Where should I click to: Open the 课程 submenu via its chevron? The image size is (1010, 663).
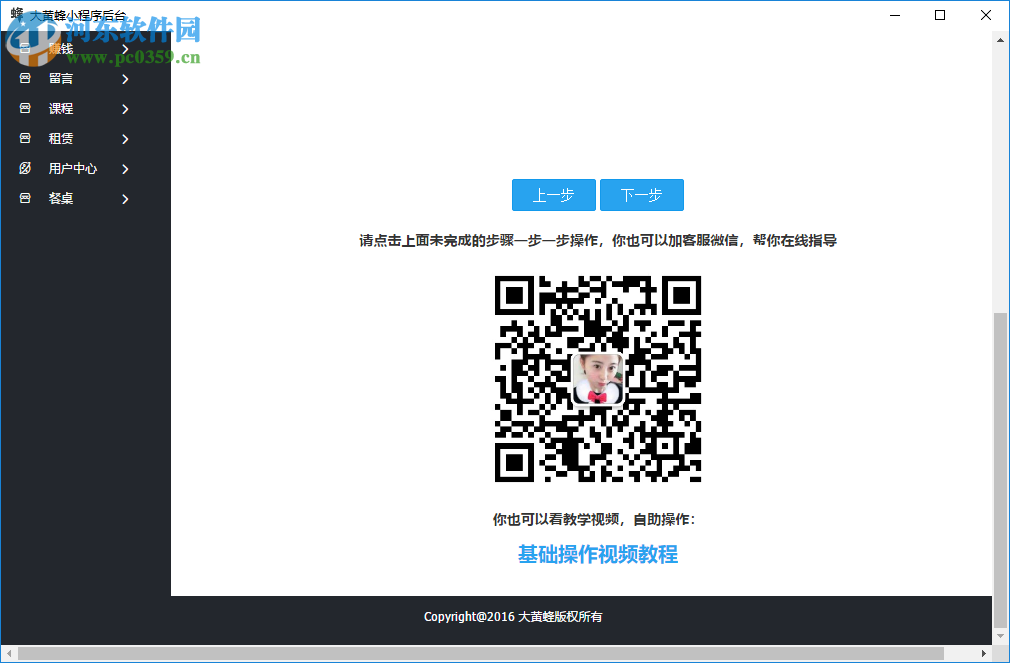tap(125, 108)
